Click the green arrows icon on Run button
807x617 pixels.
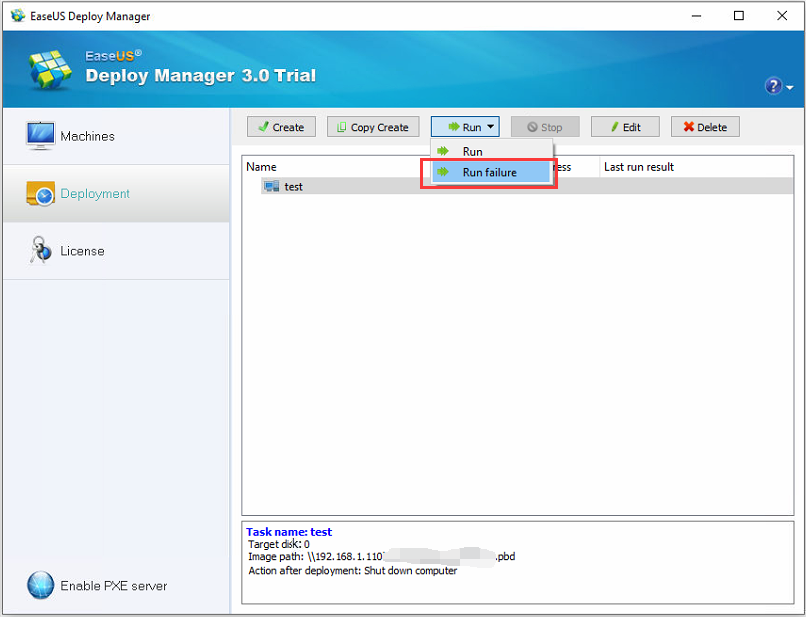tap(453, 127)
